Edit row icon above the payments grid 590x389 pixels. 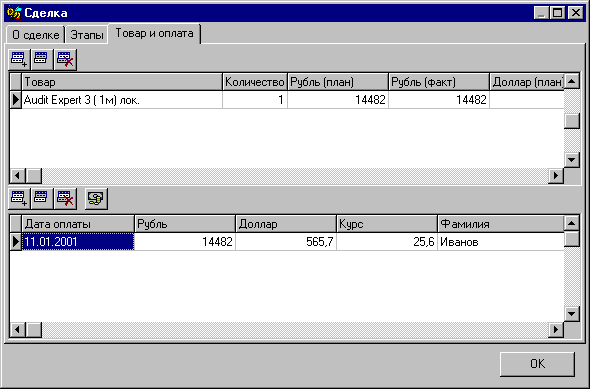pyautogui.click(x=42, y=199)
